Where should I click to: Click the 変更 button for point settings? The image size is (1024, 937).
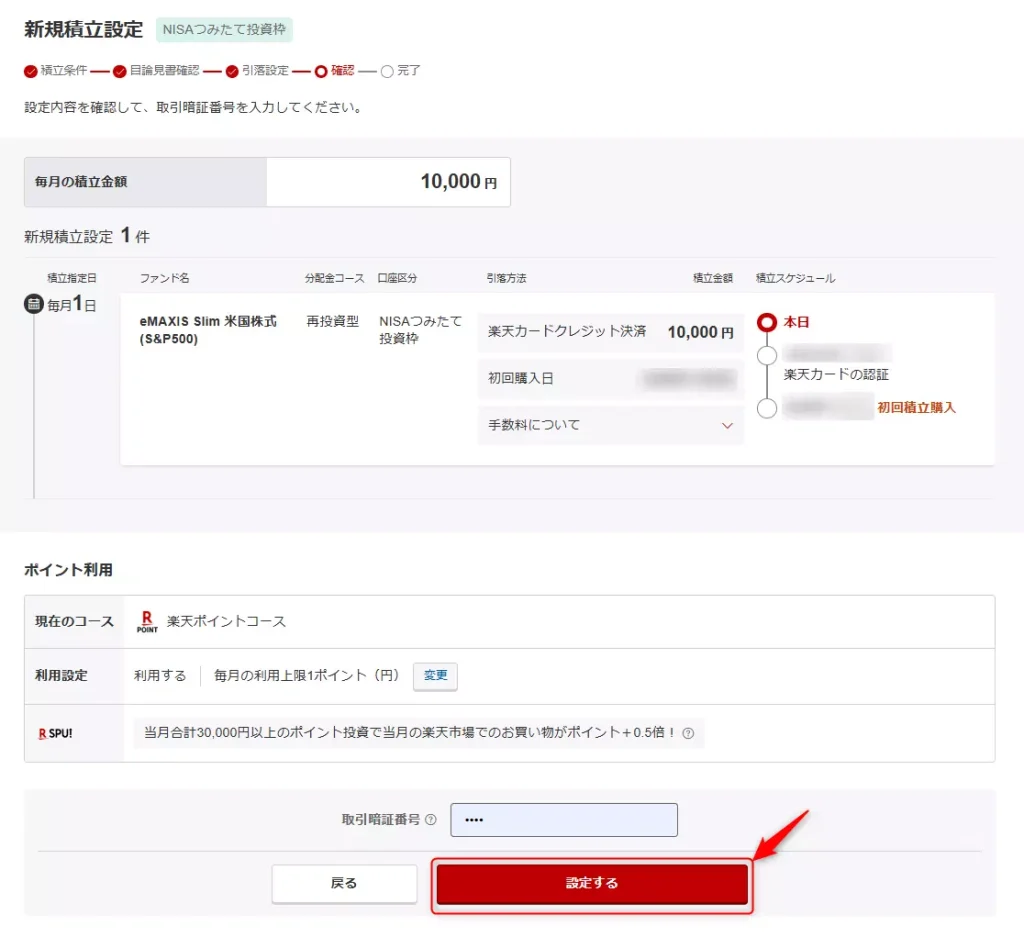click(x=435, y=676)
